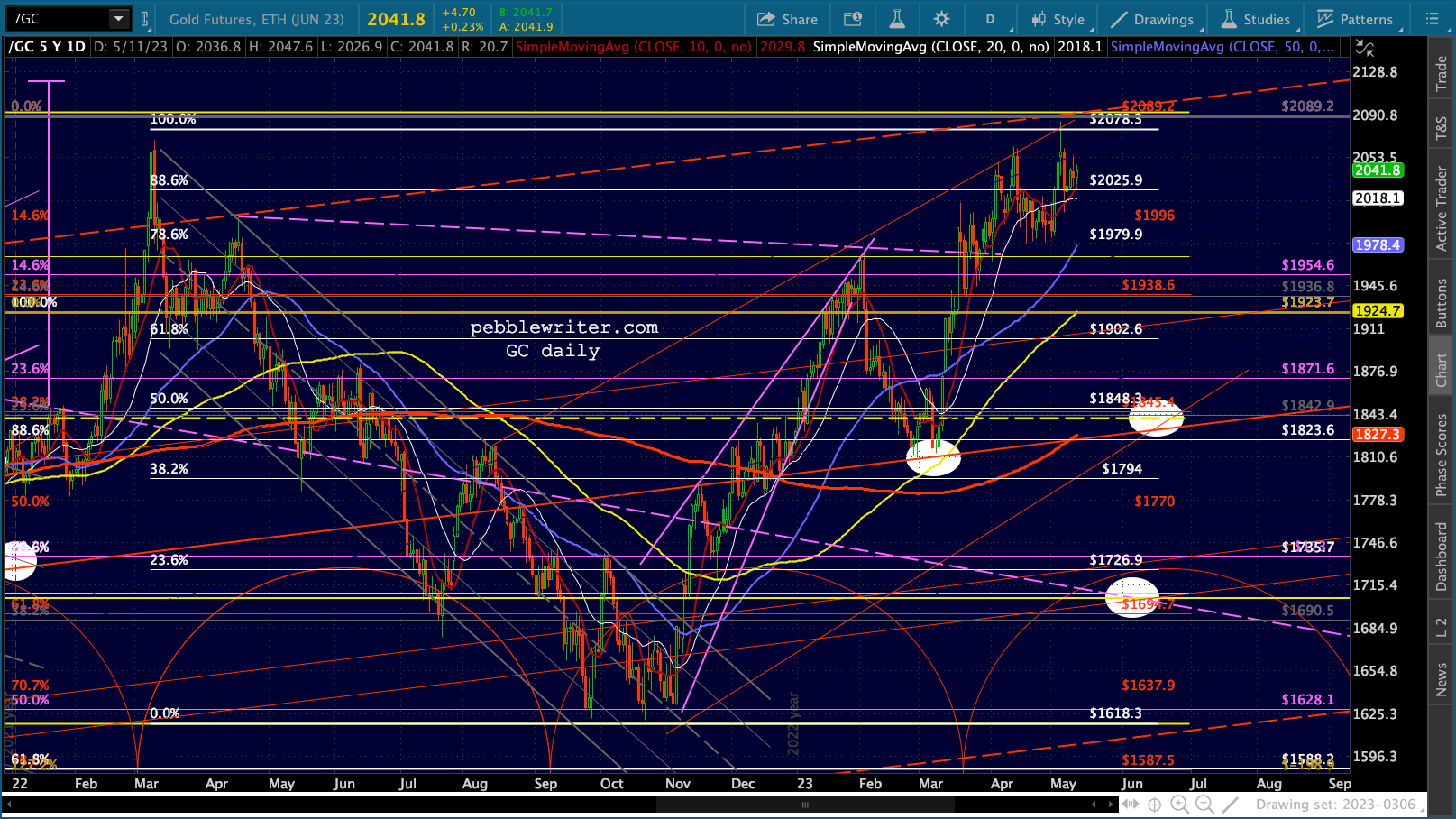Open the Phase Scores sidebar tab
1456x819 pixels.
point(1442,455)
